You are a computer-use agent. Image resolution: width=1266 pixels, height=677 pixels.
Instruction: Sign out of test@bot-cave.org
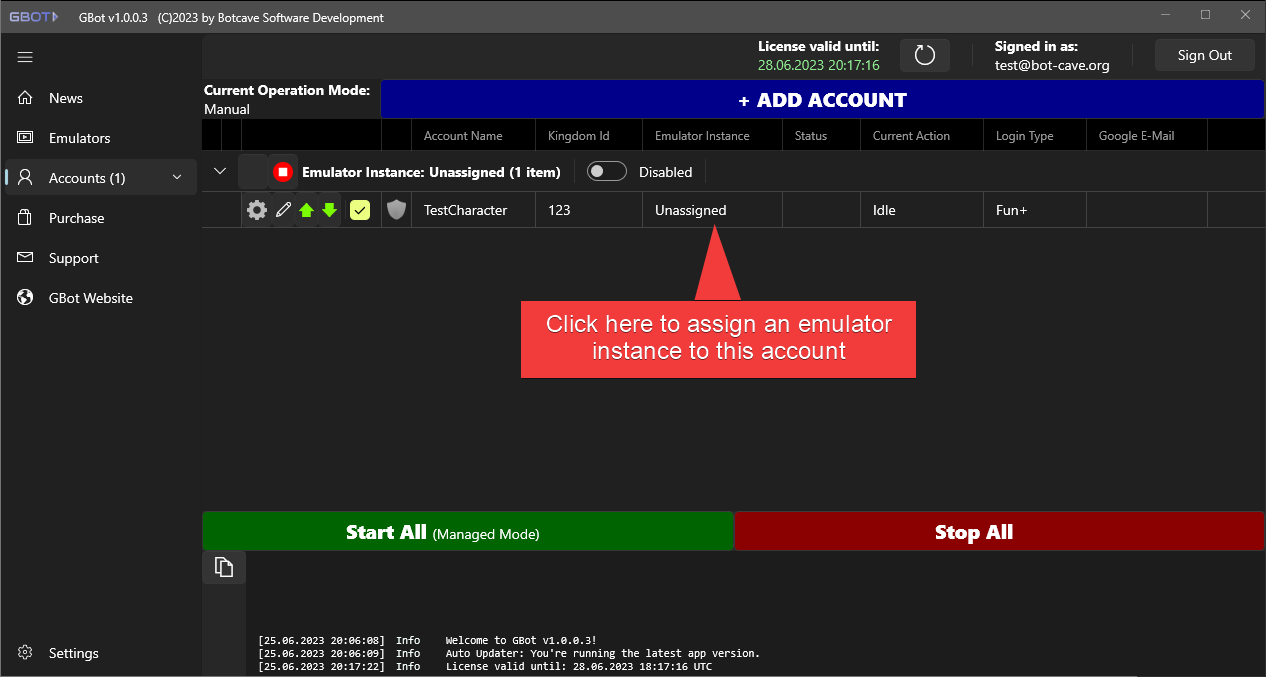coord(1204,55)
